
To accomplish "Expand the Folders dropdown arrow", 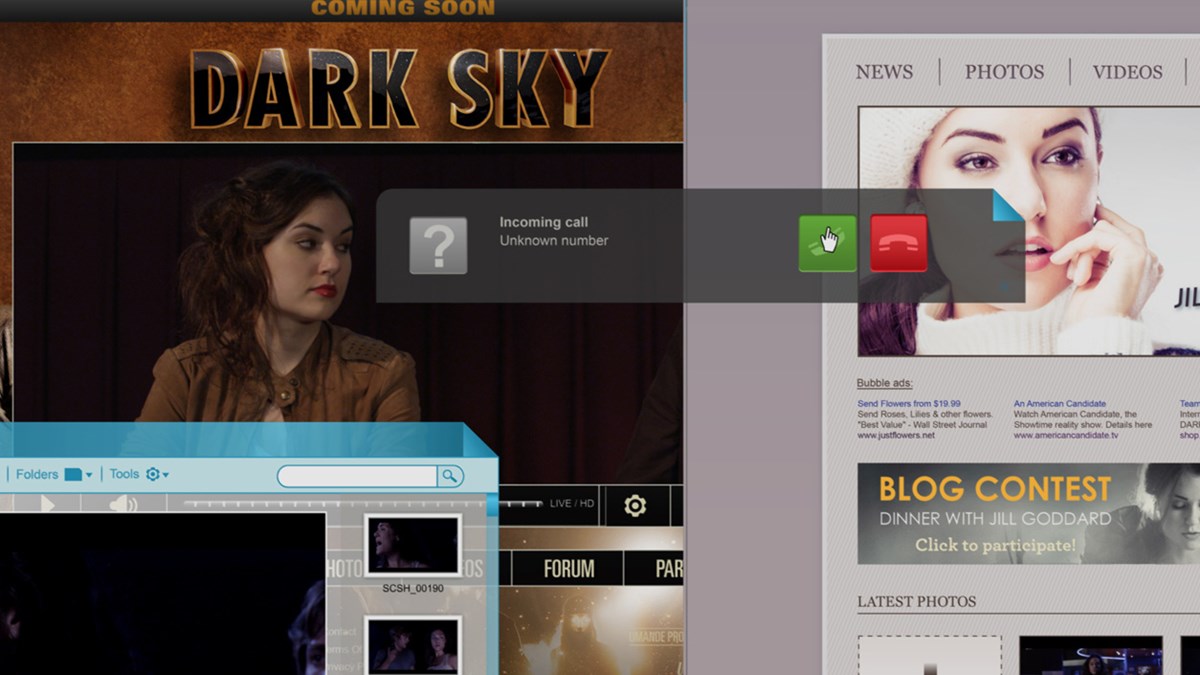I will pos(89,475).
